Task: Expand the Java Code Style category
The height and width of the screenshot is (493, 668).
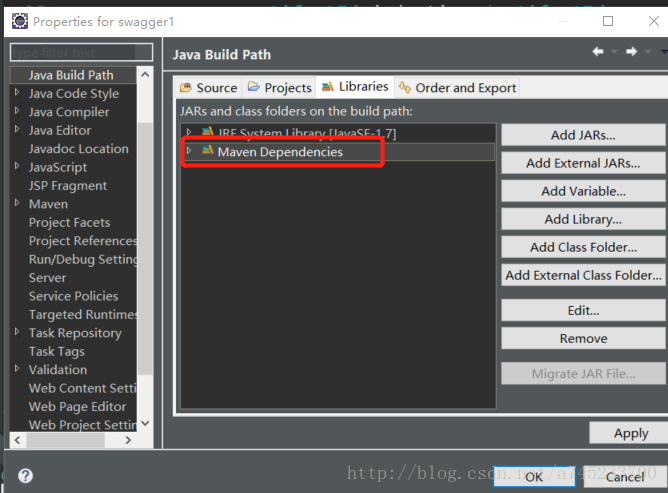Action: pyautogui.click(x=17, y=92)
